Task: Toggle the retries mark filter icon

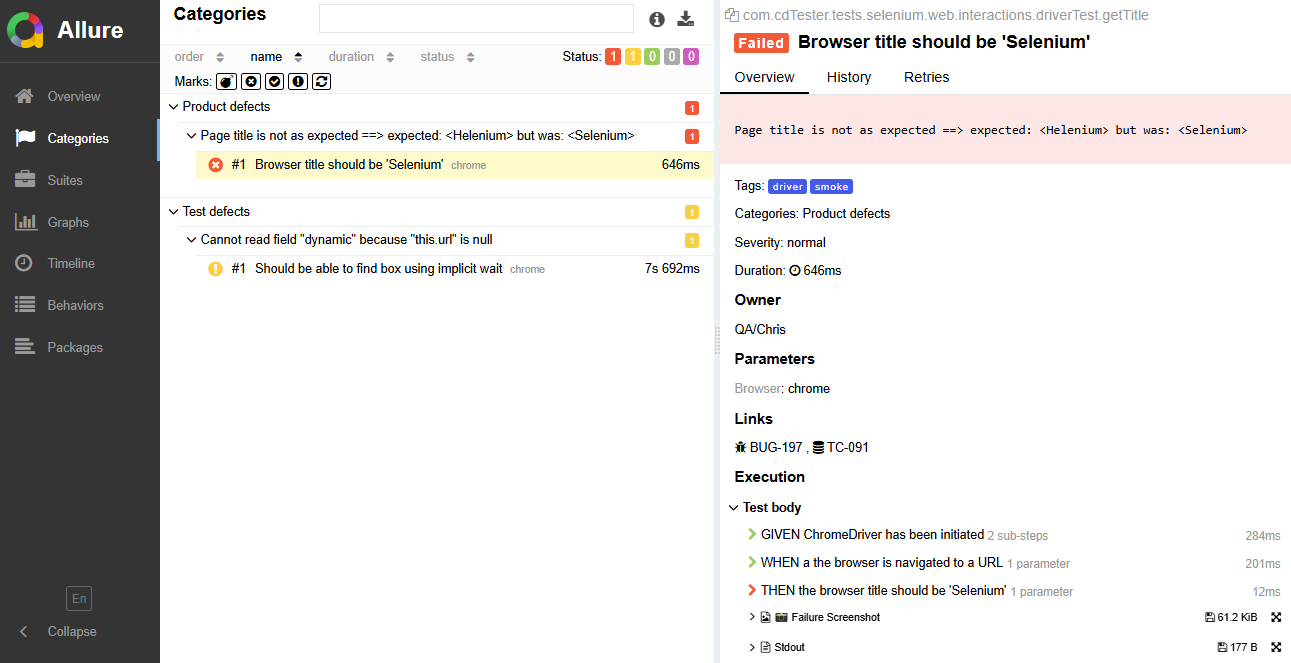Action: (321, 81)
